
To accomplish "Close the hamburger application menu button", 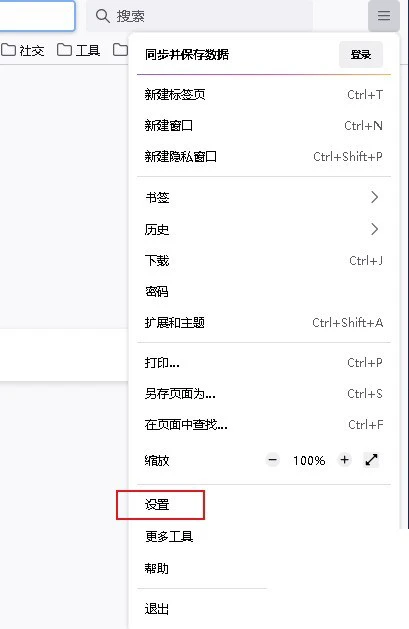I will [x=384, y=16].
